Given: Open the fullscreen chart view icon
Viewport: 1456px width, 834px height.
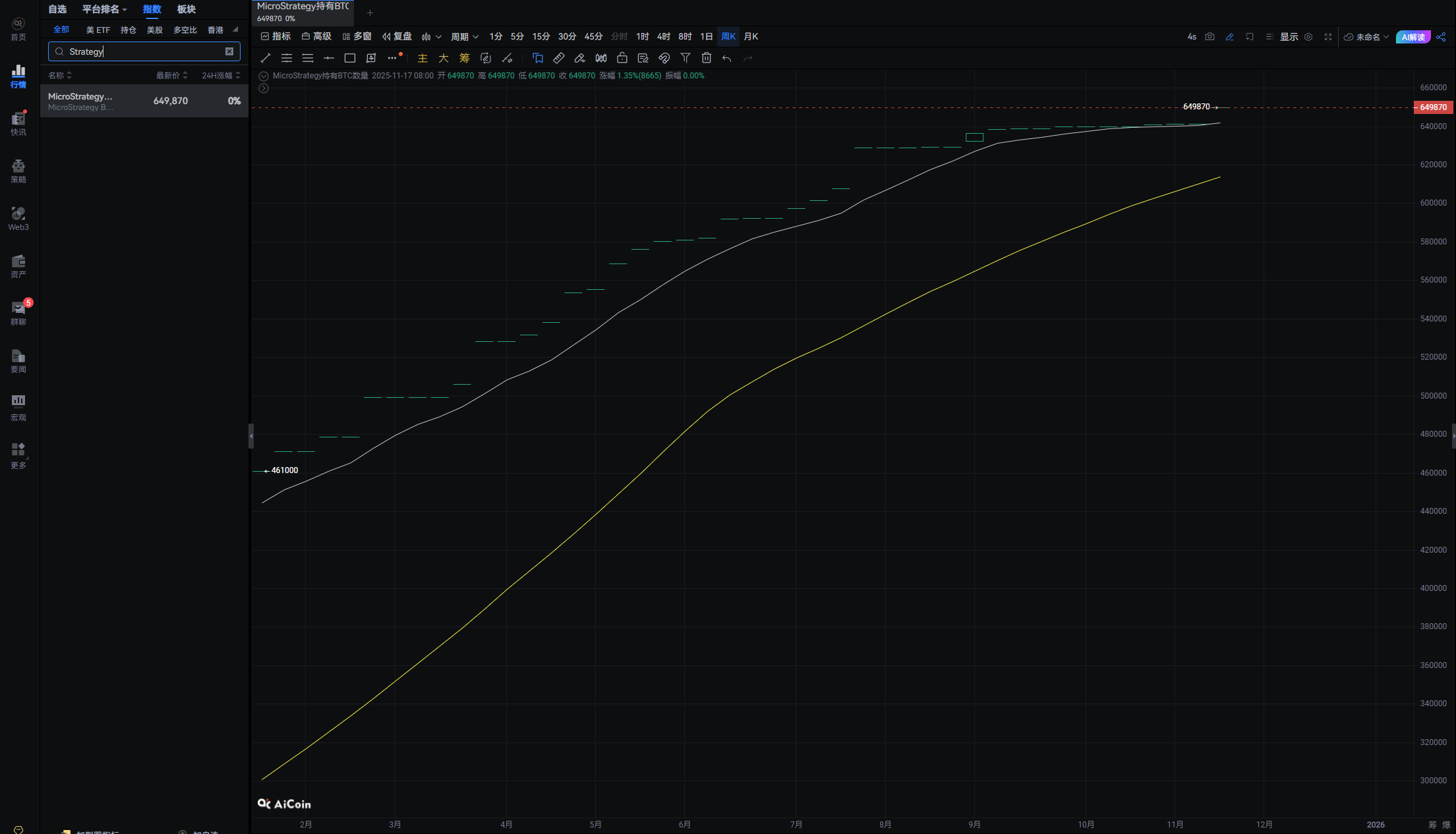Looking at the screenshot, I should click(1327, 37).
